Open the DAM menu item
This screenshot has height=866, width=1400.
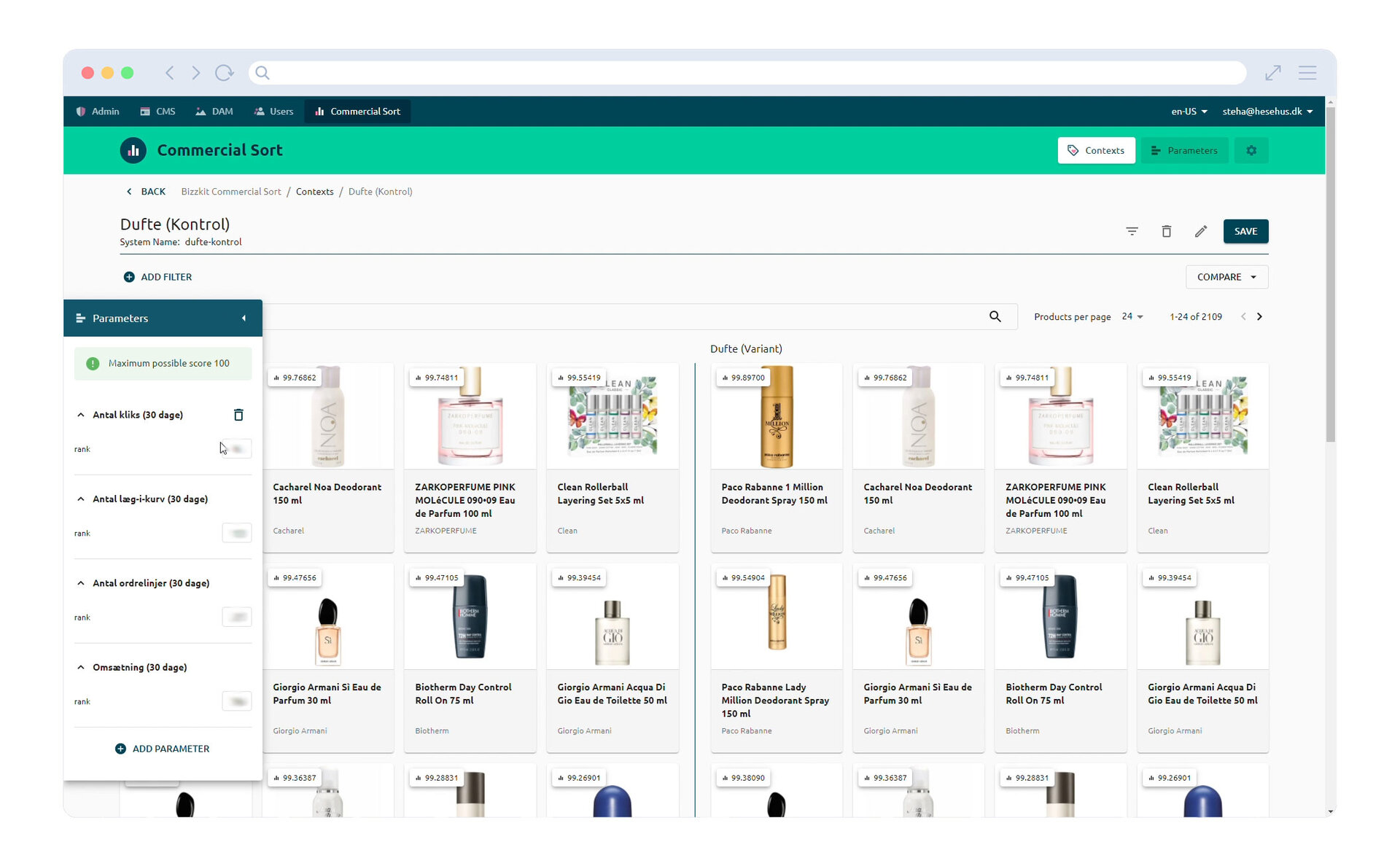point(214,112)
